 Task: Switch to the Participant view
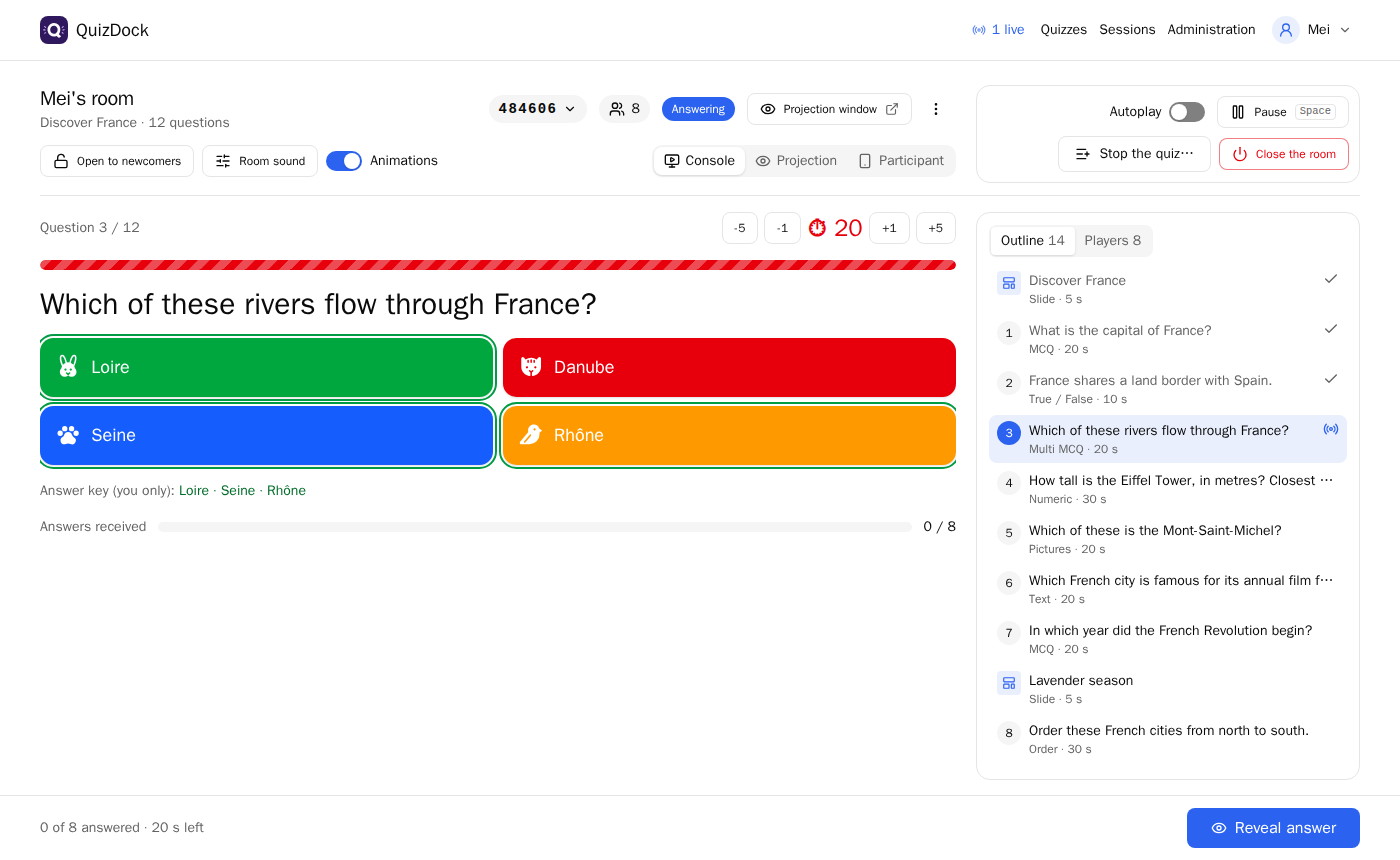point(901,161)
